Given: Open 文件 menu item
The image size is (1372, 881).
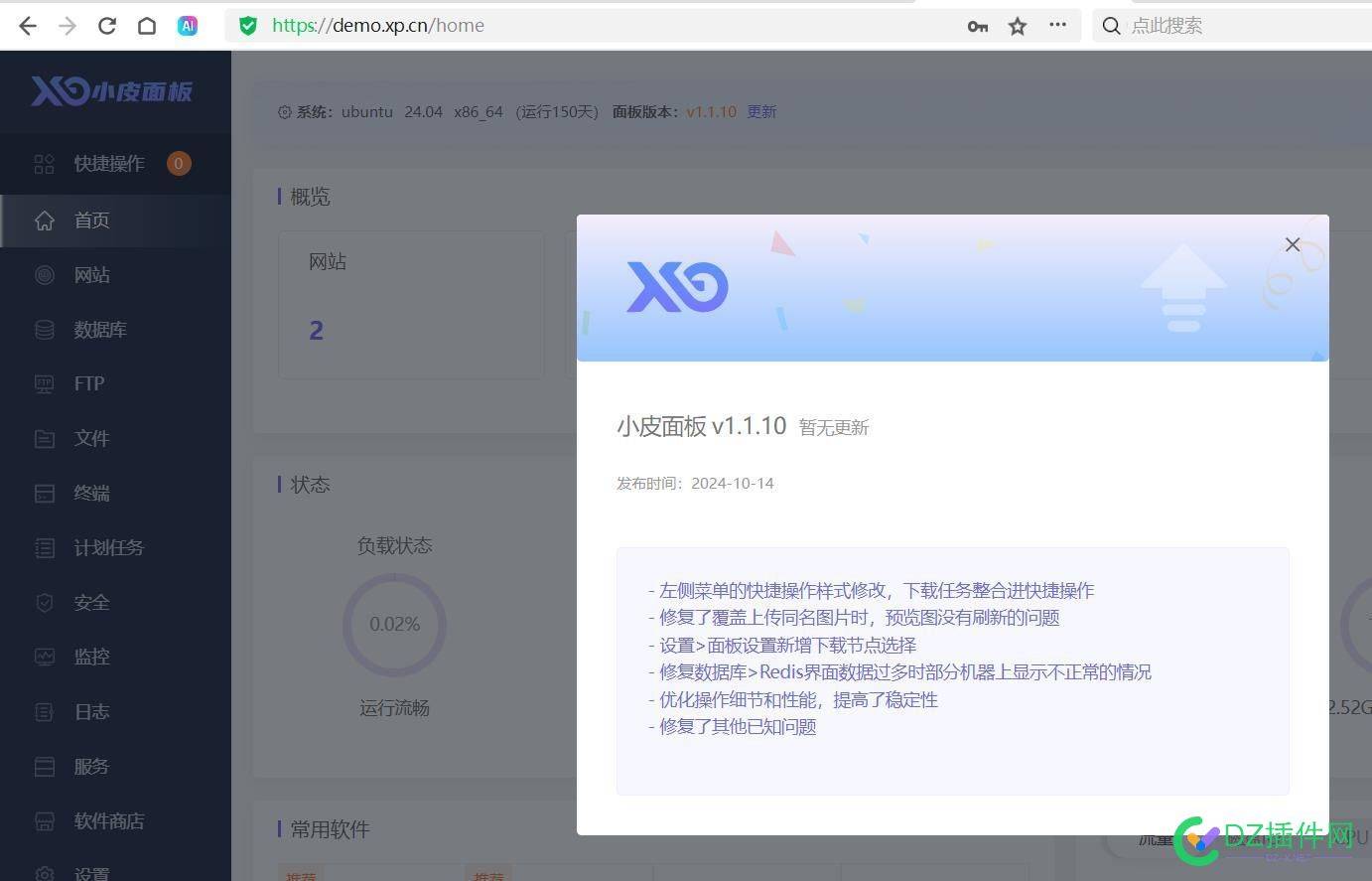Looking at the screenshot, I should coord(115,438).
